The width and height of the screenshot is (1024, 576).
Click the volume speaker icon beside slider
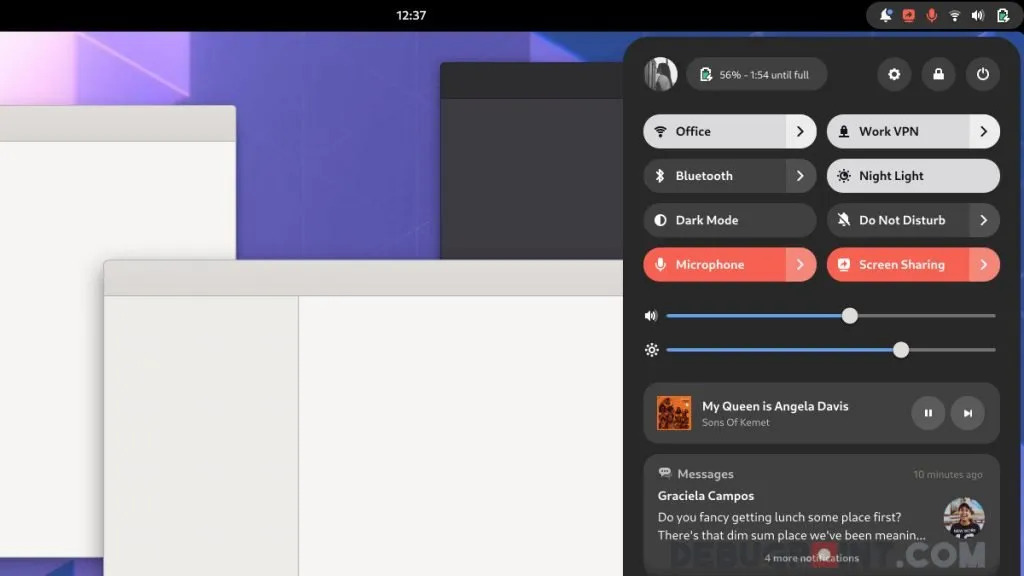pos(652,316)
